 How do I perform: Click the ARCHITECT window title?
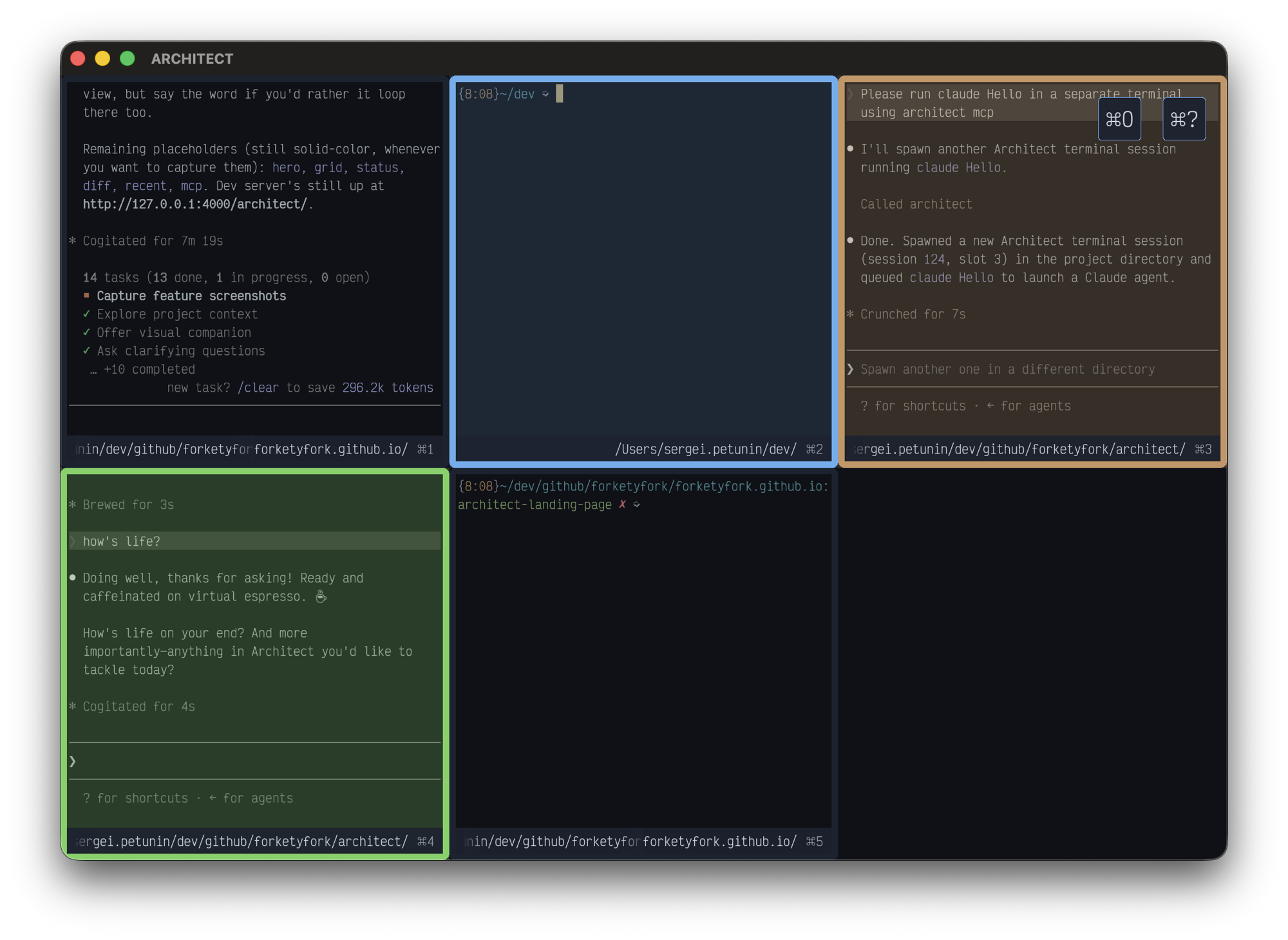coord(192,59)
